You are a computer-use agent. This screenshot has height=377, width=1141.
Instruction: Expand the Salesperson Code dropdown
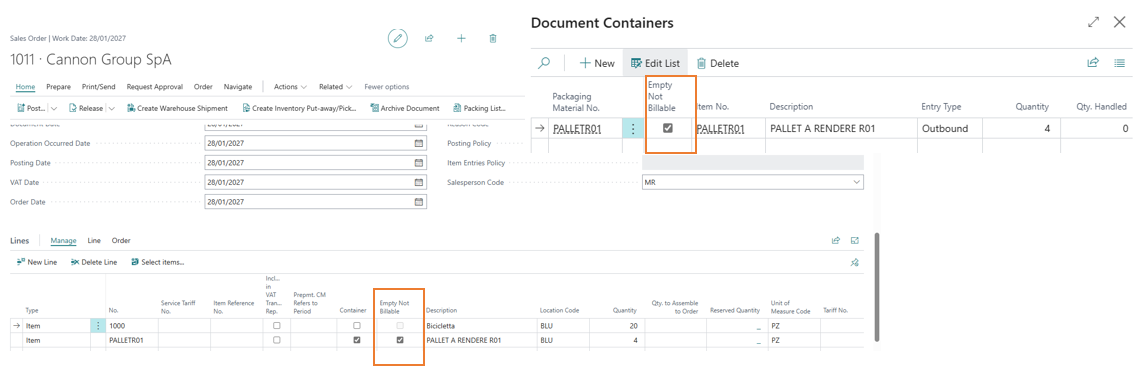[x=856, y=182]
